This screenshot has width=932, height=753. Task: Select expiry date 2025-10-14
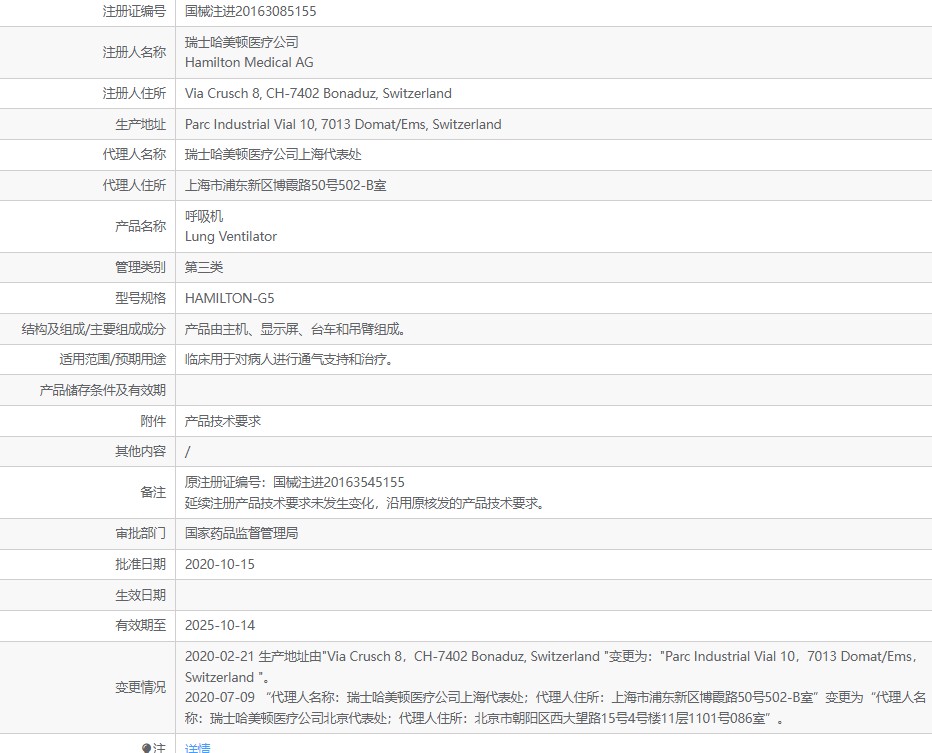click(219, 626)
